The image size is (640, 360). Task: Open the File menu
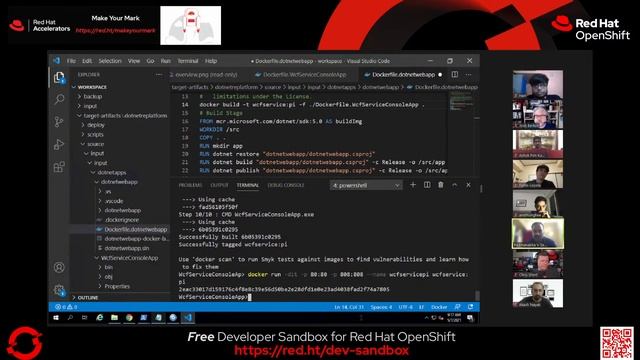(71, 61)
